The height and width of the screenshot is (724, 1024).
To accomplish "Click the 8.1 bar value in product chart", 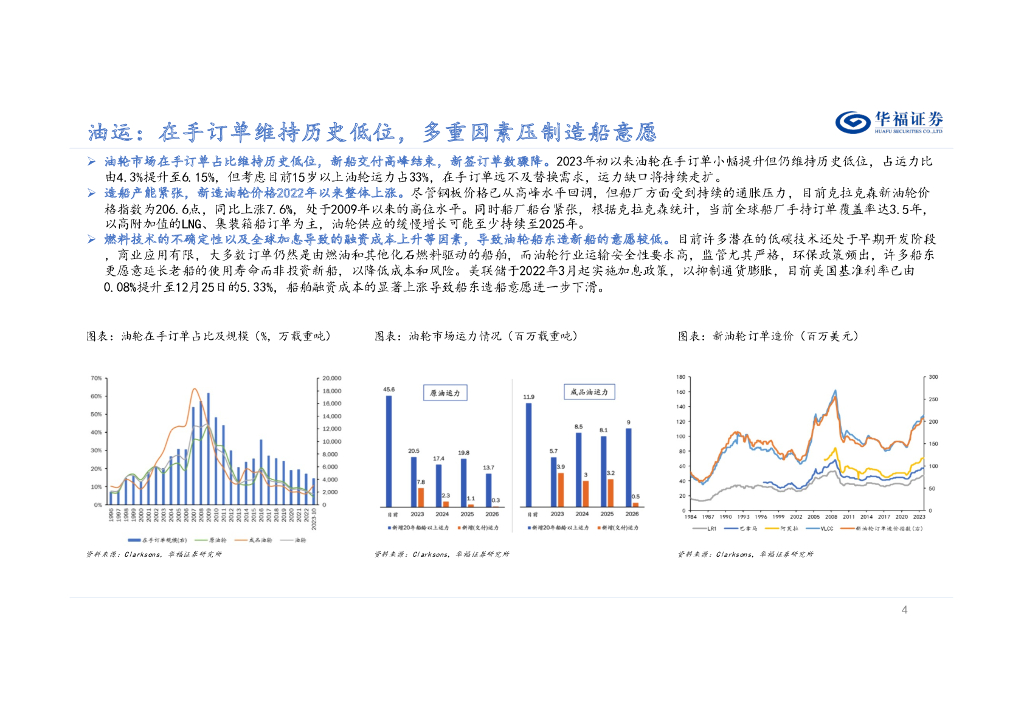I will click(x=603, y=430).
